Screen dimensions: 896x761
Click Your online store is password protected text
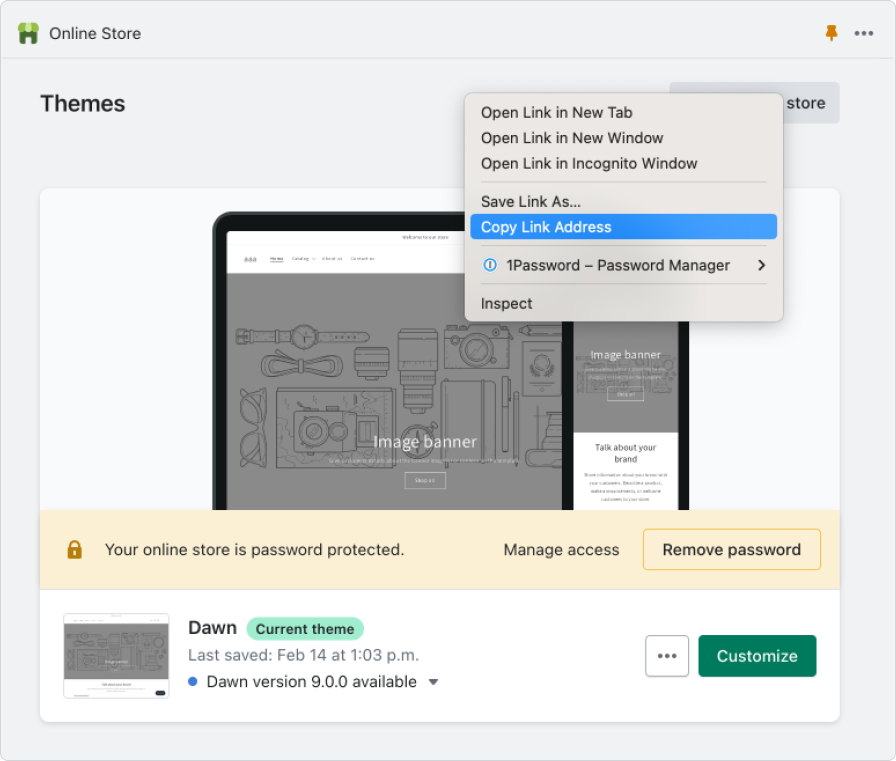(254, 550)
